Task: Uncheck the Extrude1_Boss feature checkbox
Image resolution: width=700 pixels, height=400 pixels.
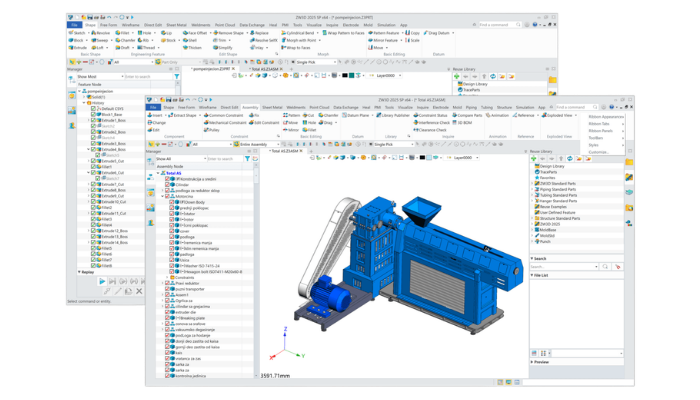Action: pyautogui.click(x=93, y=120)
